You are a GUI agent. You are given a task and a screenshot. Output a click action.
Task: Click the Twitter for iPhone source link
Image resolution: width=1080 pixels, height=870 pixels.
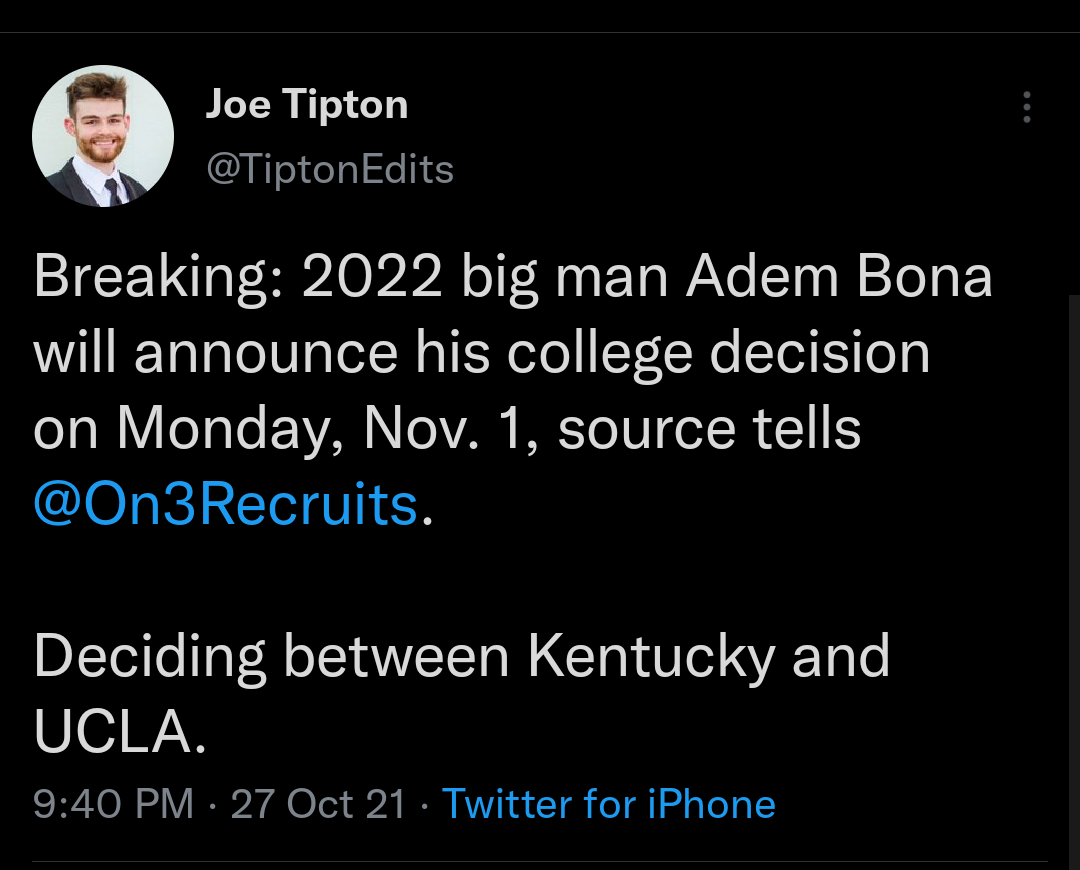pyautogui.click(x=608, y=804)
